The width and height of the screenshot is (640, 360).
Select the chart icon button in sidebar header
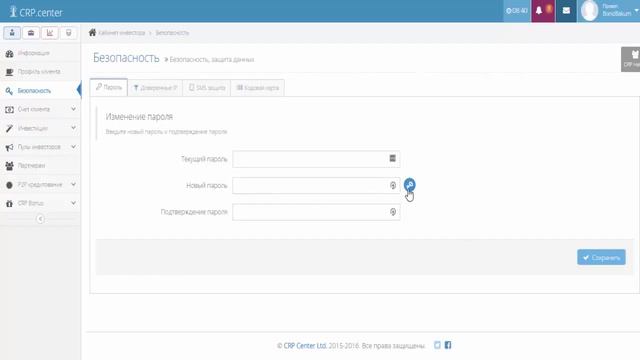[49, 33]
